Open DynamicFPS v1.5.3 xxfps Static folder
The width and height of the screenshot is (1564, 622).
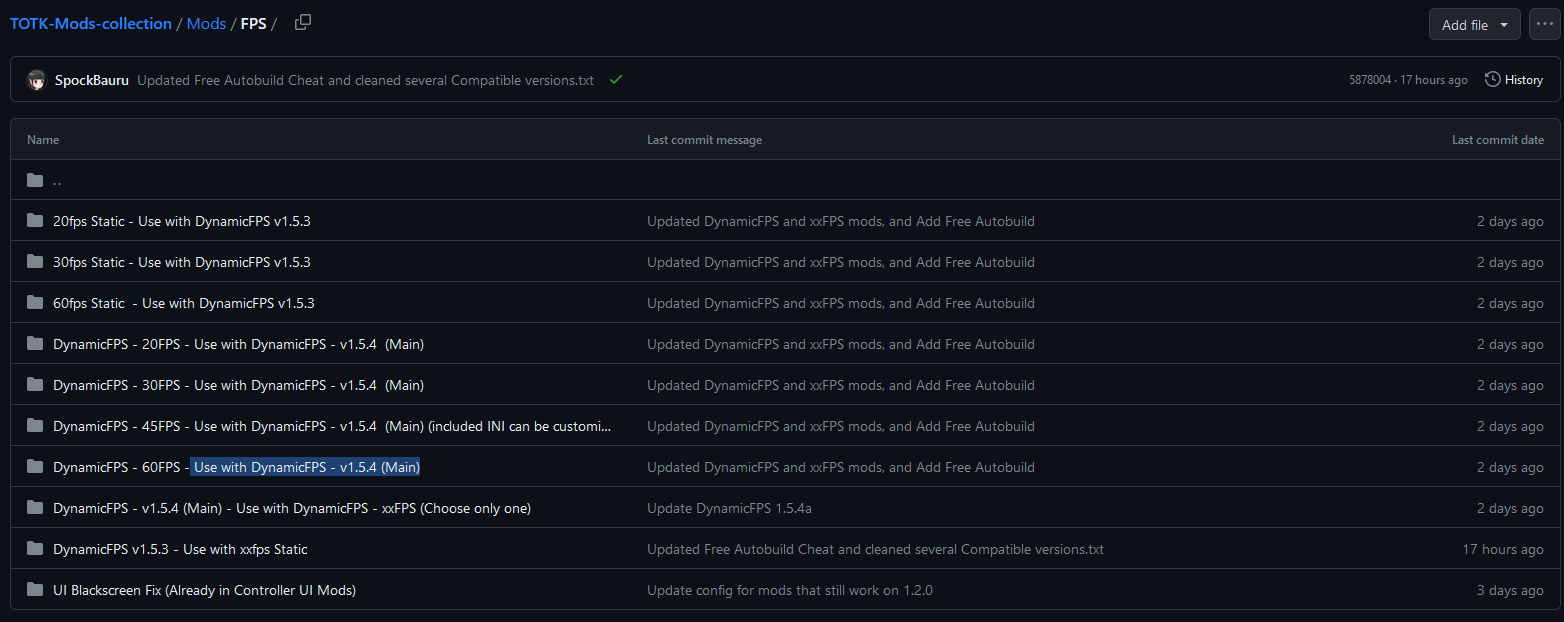pos(180,549)
